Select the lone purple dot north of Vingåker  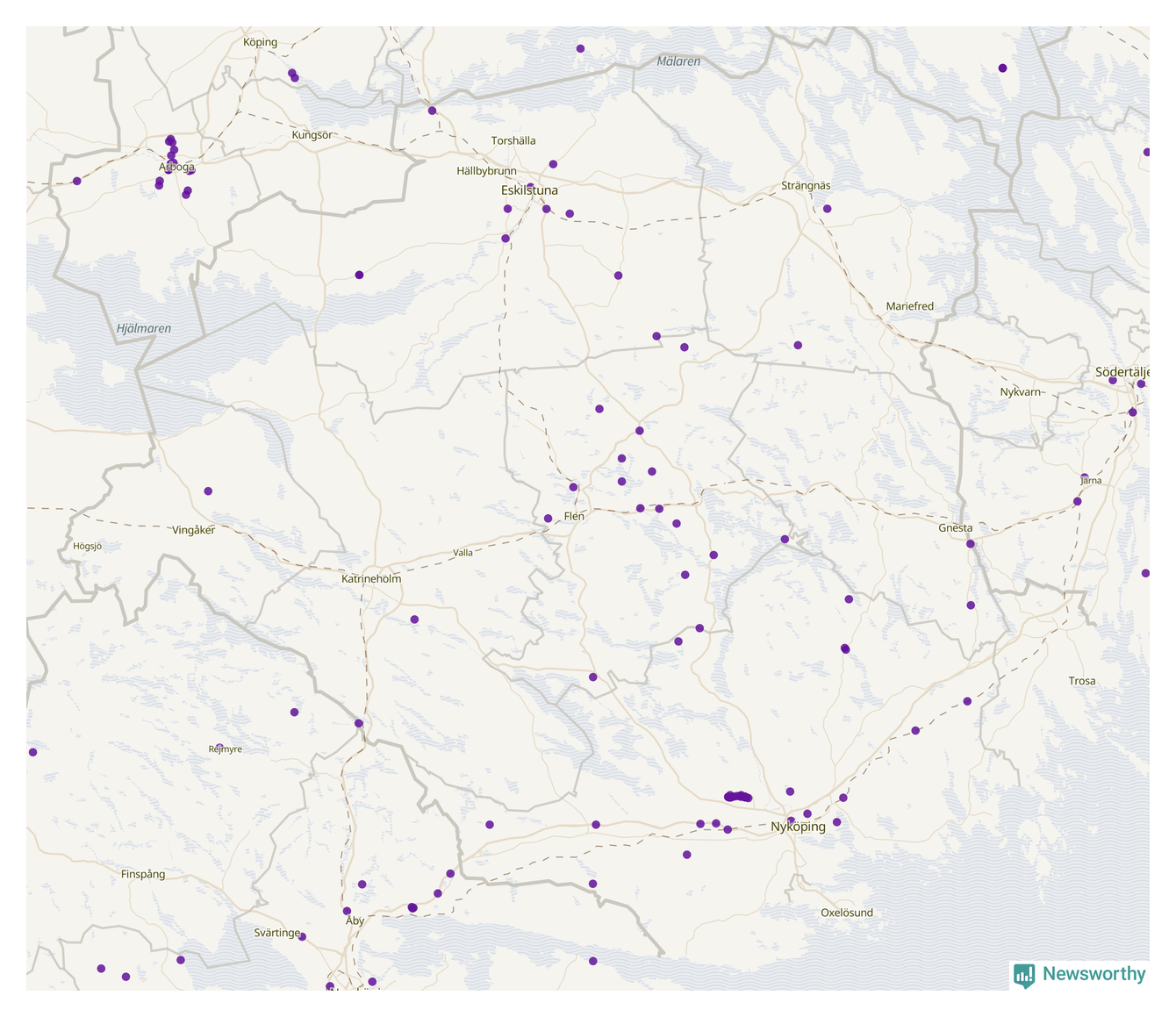point(208,491)
